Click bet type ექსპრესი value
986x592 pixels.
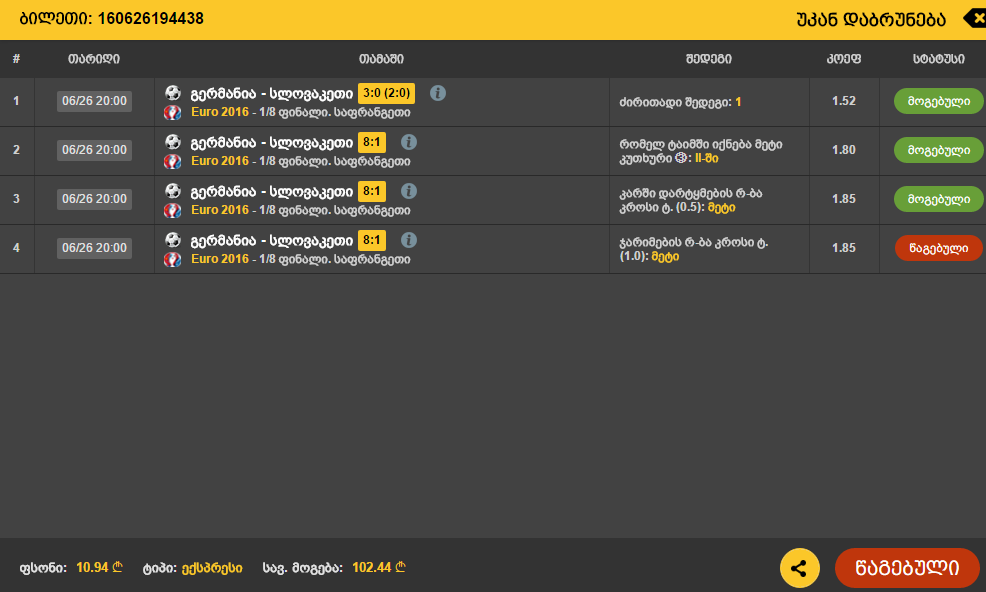212,568
